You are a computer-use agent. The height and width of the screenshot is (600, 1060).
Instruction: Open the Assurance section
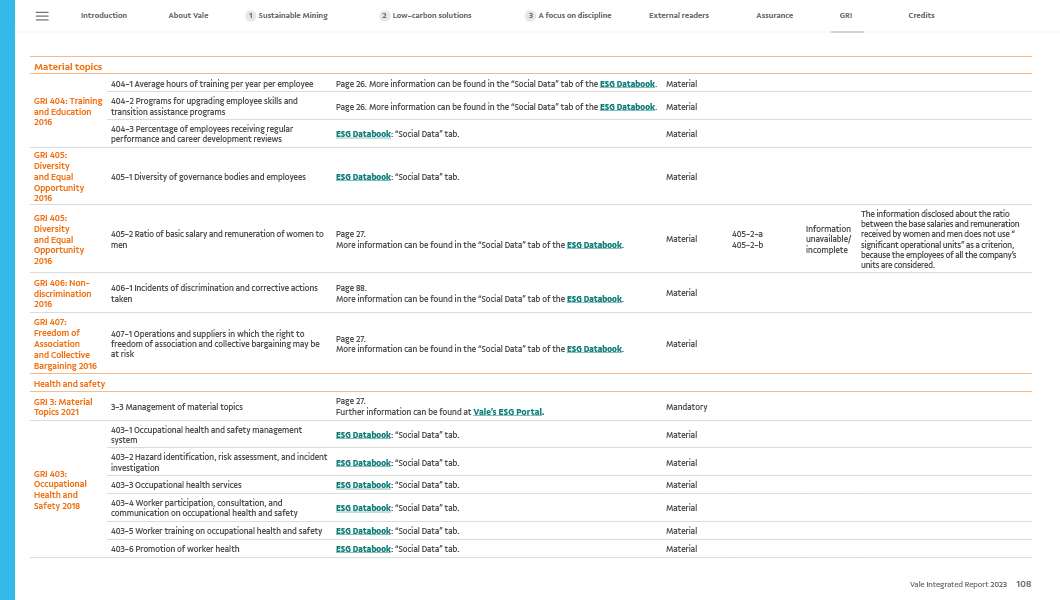pos(774,16)
